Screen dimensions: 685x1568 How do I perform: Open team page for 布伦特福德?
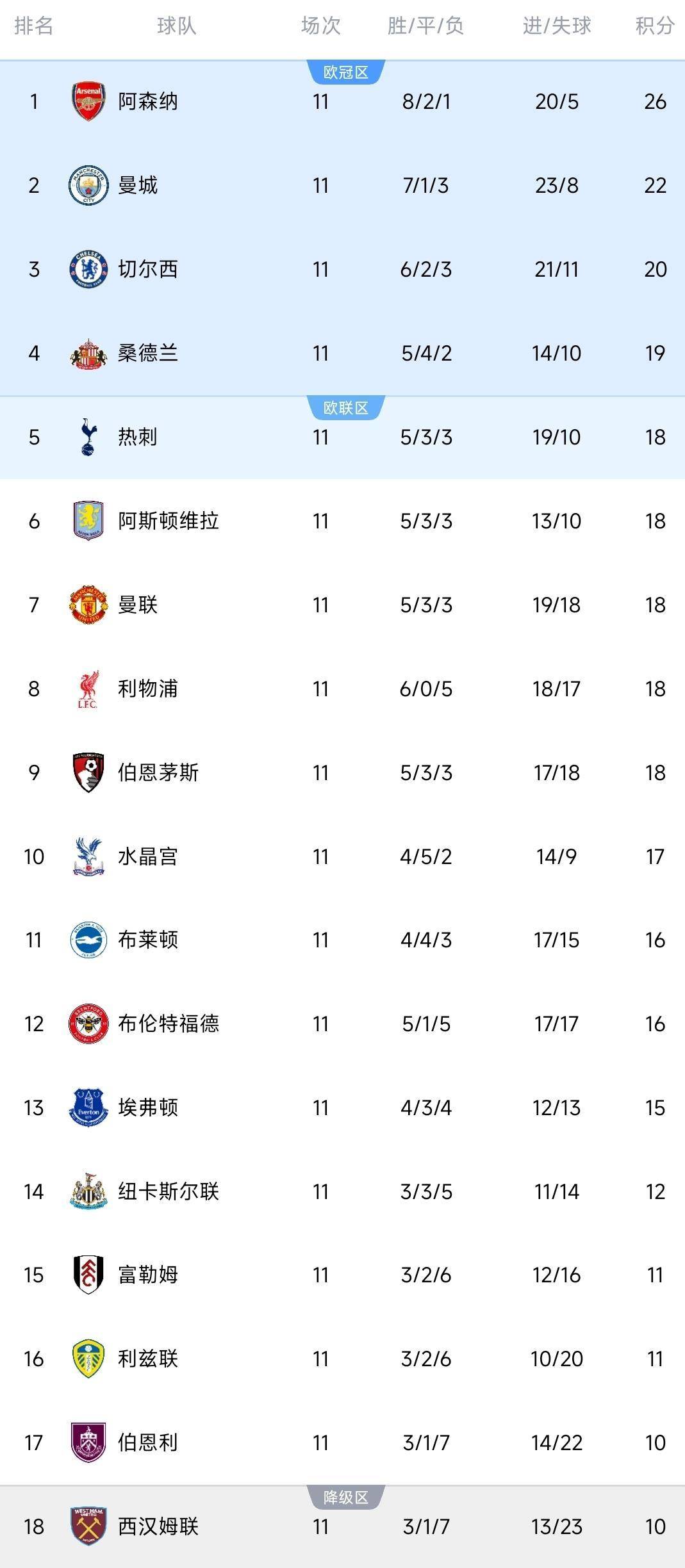169,1024
